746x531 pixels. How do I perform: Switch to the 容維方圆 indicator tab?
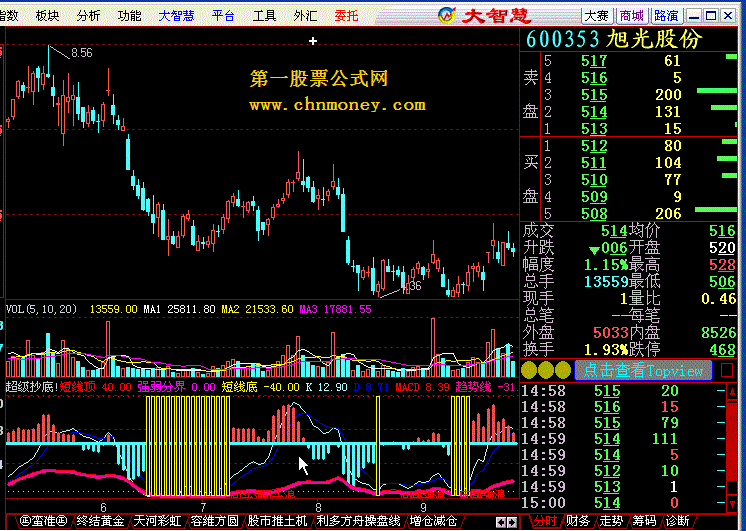[x=215, y=521]
